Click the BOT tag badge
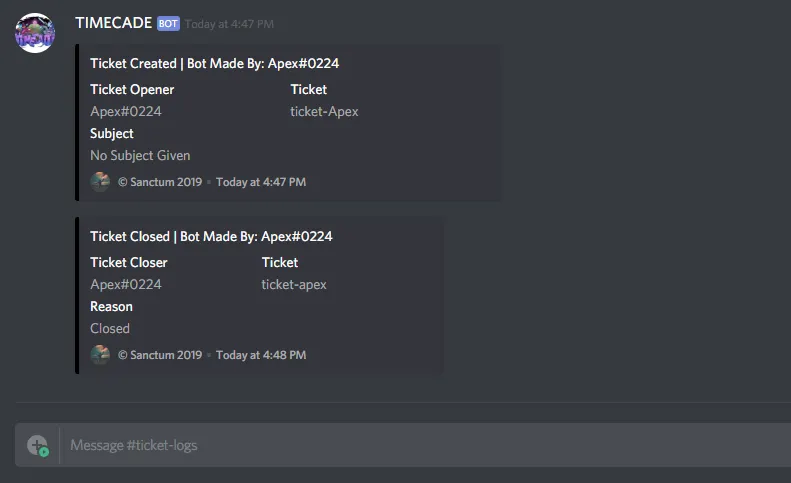Viewport: 791px width, 483px height. pyautogui.click(x=168, y=24)
